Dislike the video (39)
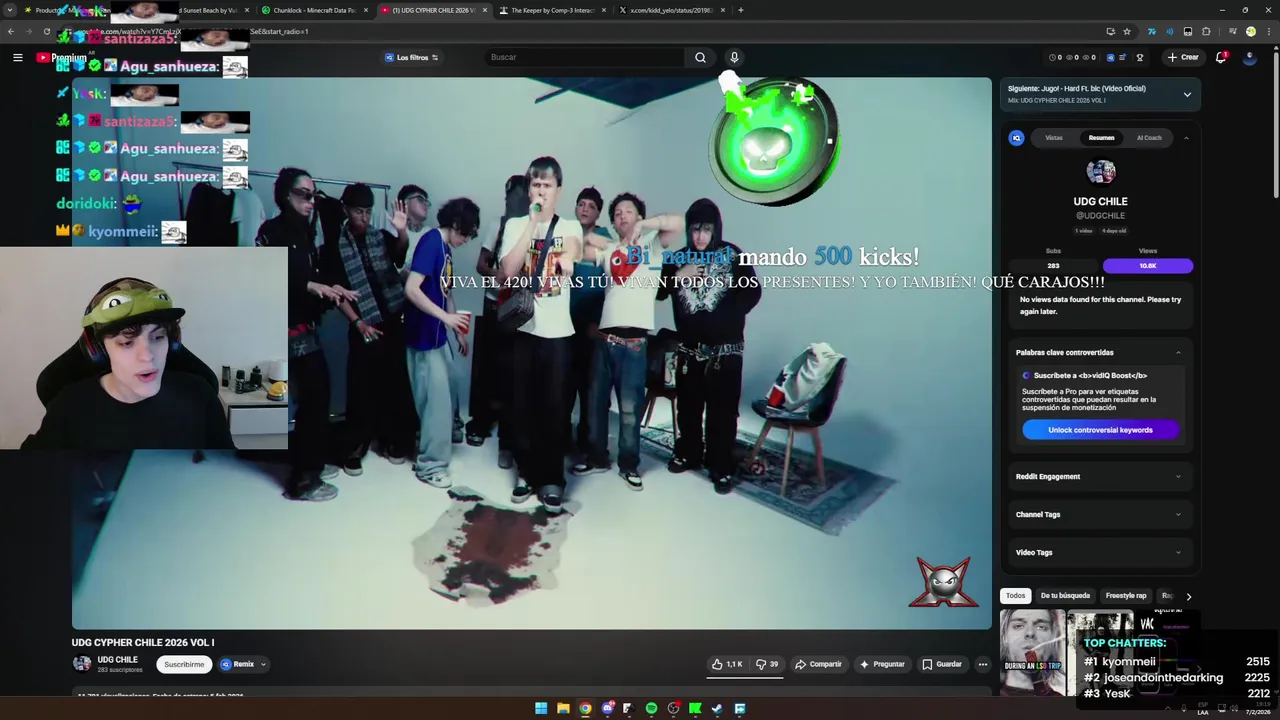Image resolution: width=1280 pixels, height=720 pixels. pos(767,664)
